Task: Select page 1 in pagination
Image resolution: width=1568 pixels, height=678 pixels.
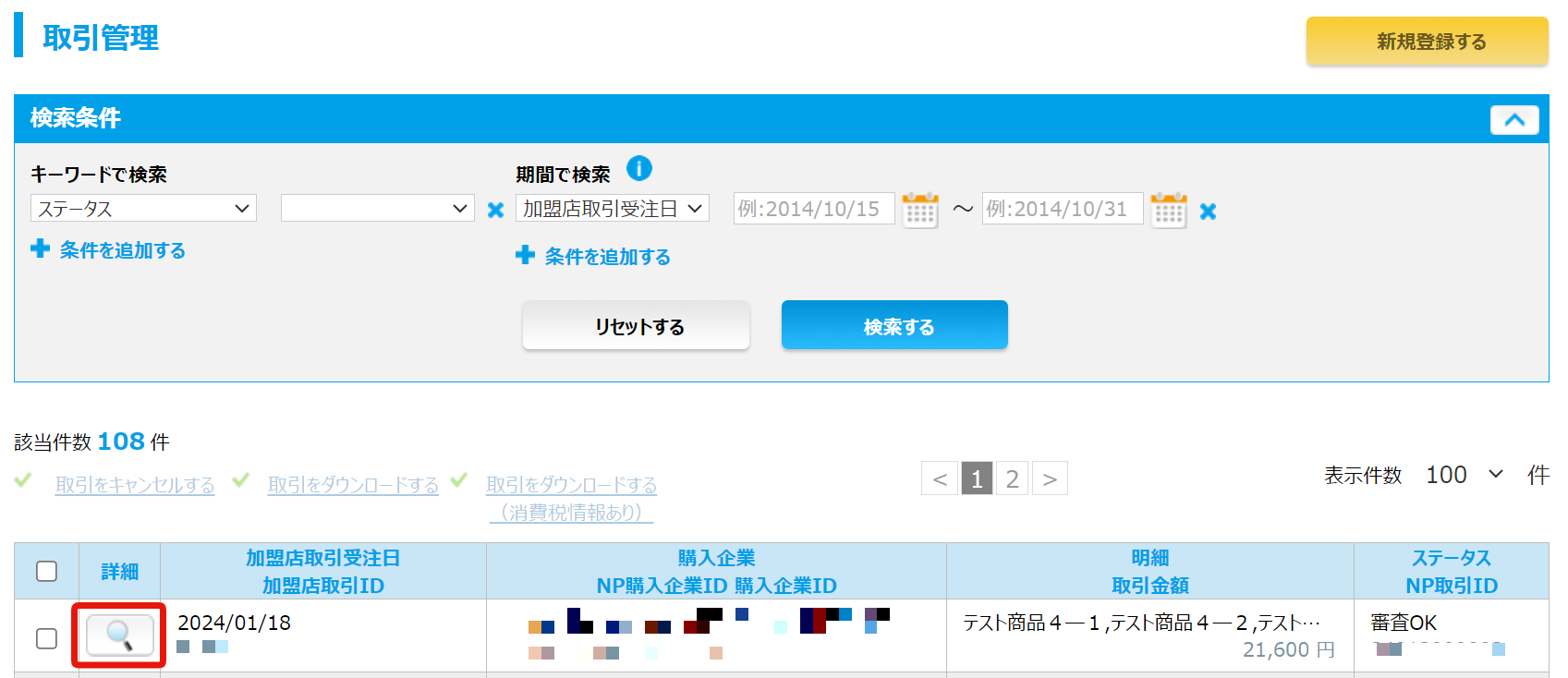Action: pos(977,478)
